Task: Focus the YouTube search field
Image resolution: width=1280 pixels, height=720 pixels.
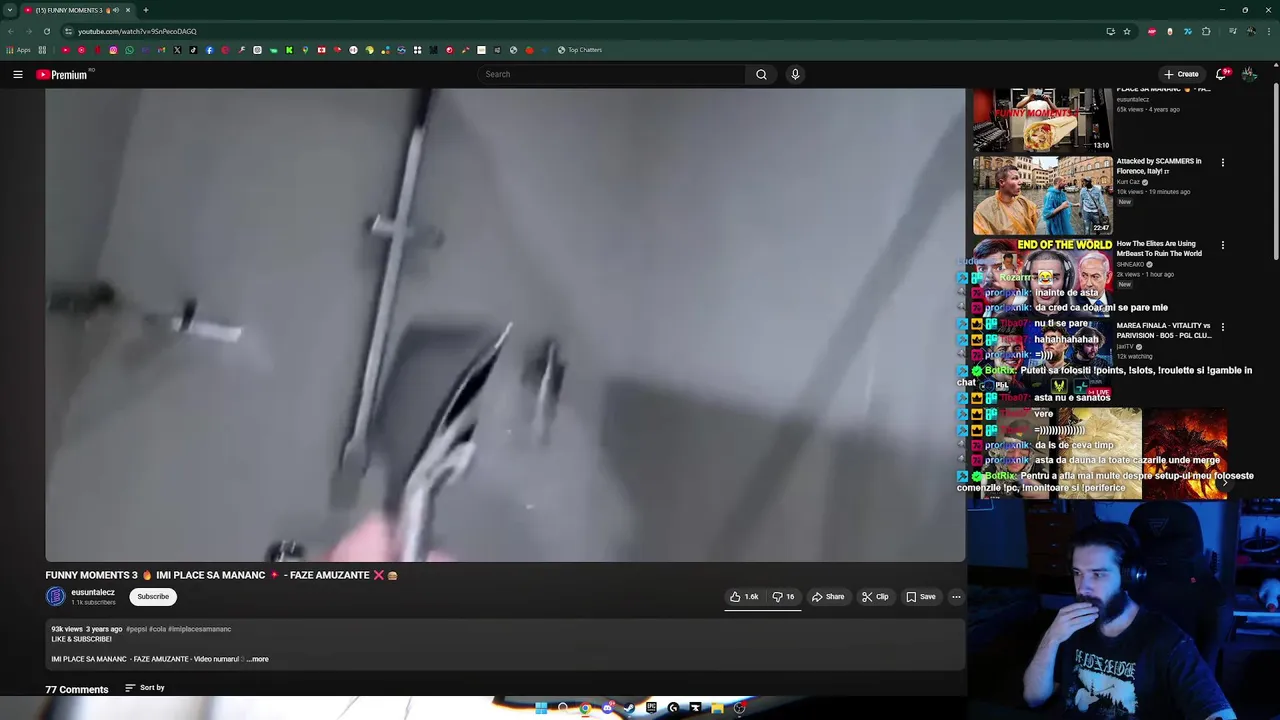Action: [x=612, y=74]
